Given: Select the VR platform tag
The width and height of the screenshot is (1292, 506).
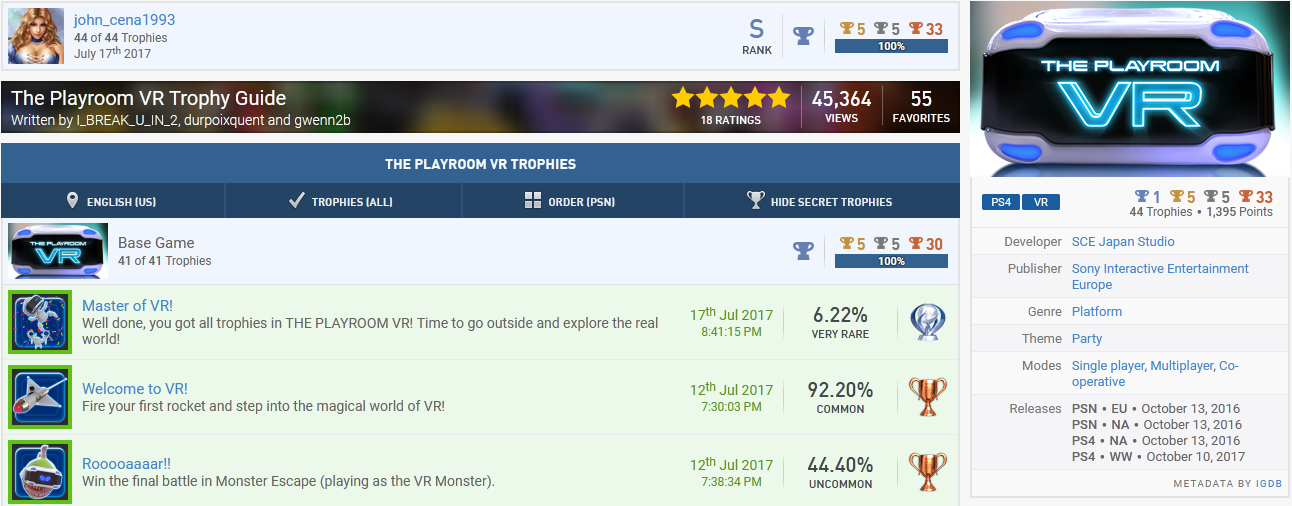Looking at the screenshot, I should (x=1041, y=202).
